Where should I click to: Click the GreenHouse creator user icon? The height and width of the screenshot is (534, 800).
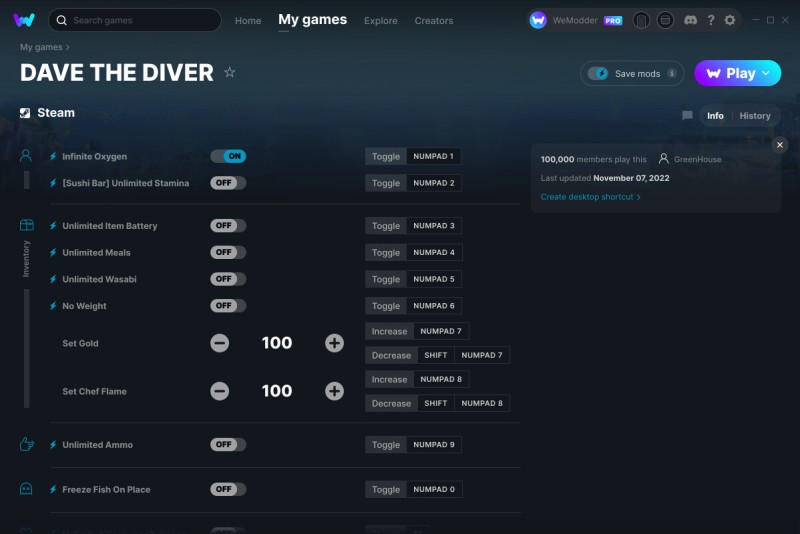tap(663, 159)
